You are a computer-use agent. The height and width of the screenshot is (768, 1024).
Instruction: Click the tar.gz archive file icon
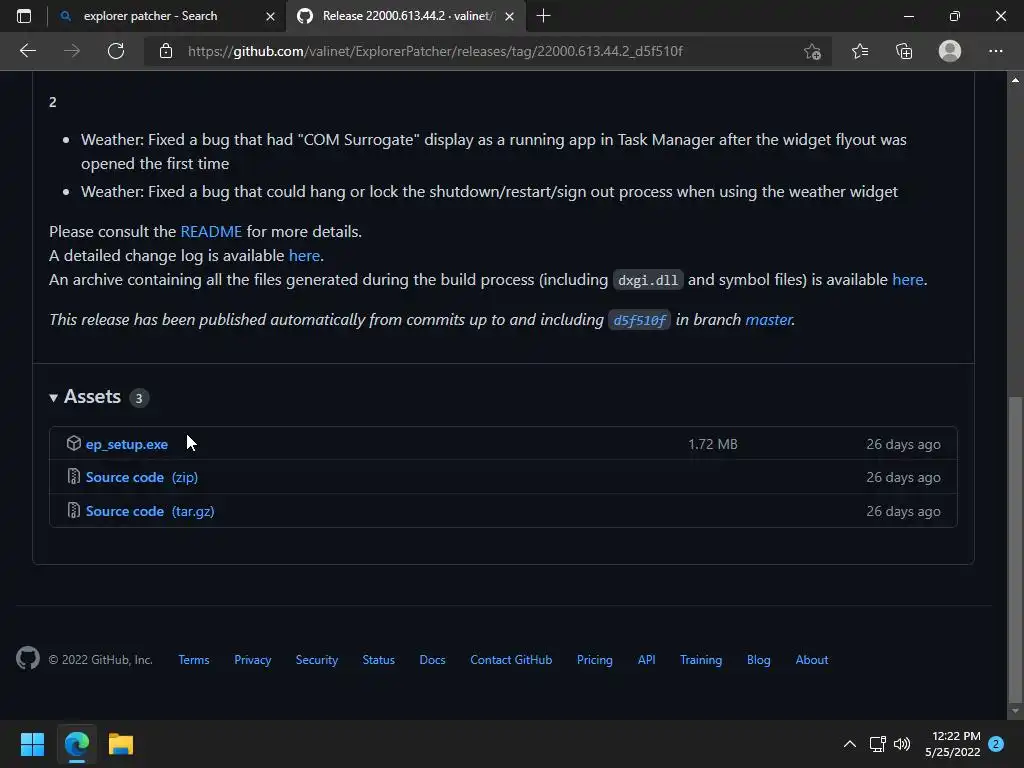pos(74,511)
